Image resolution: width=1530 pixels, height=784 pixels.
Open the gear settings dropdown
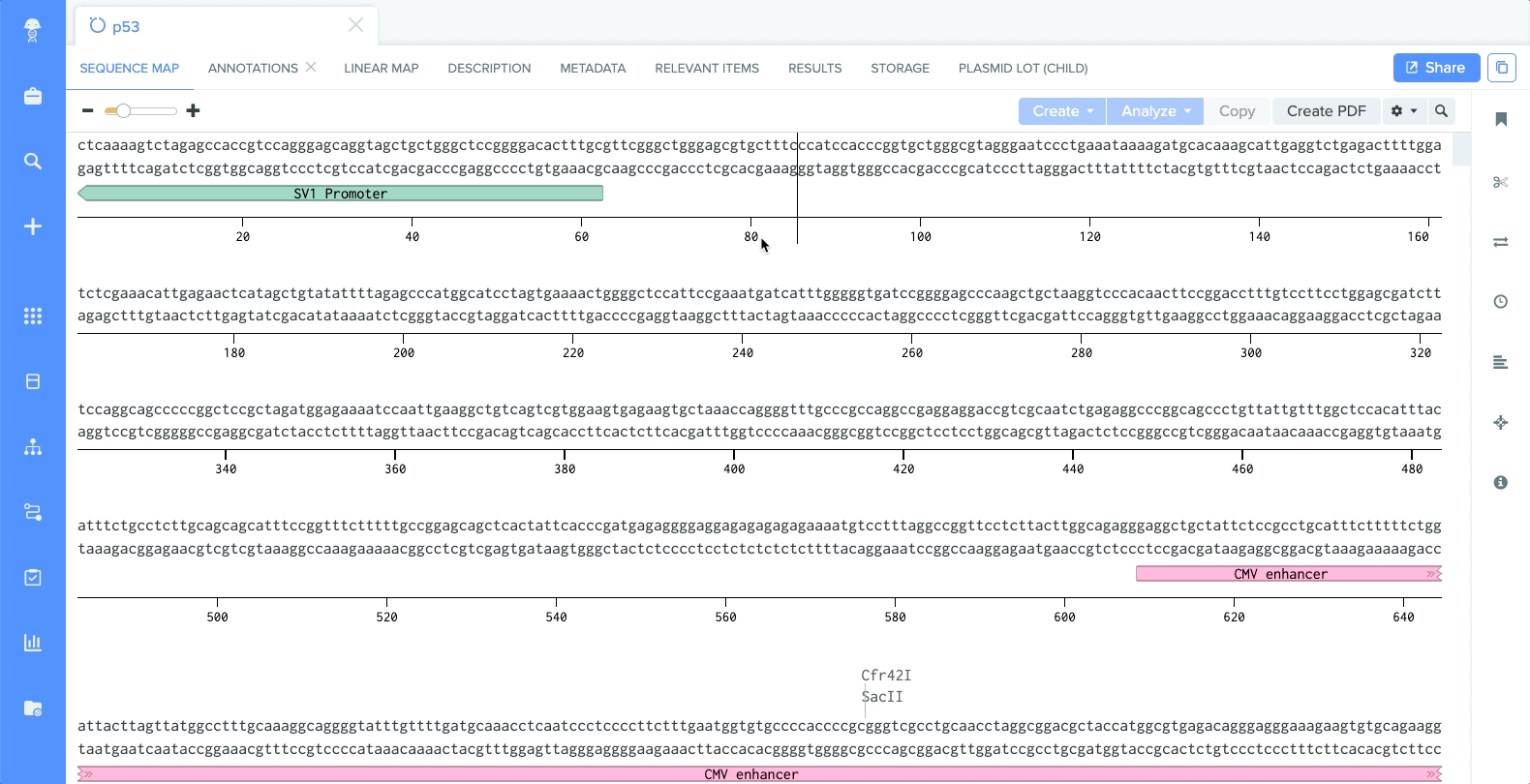point(1404,111)
